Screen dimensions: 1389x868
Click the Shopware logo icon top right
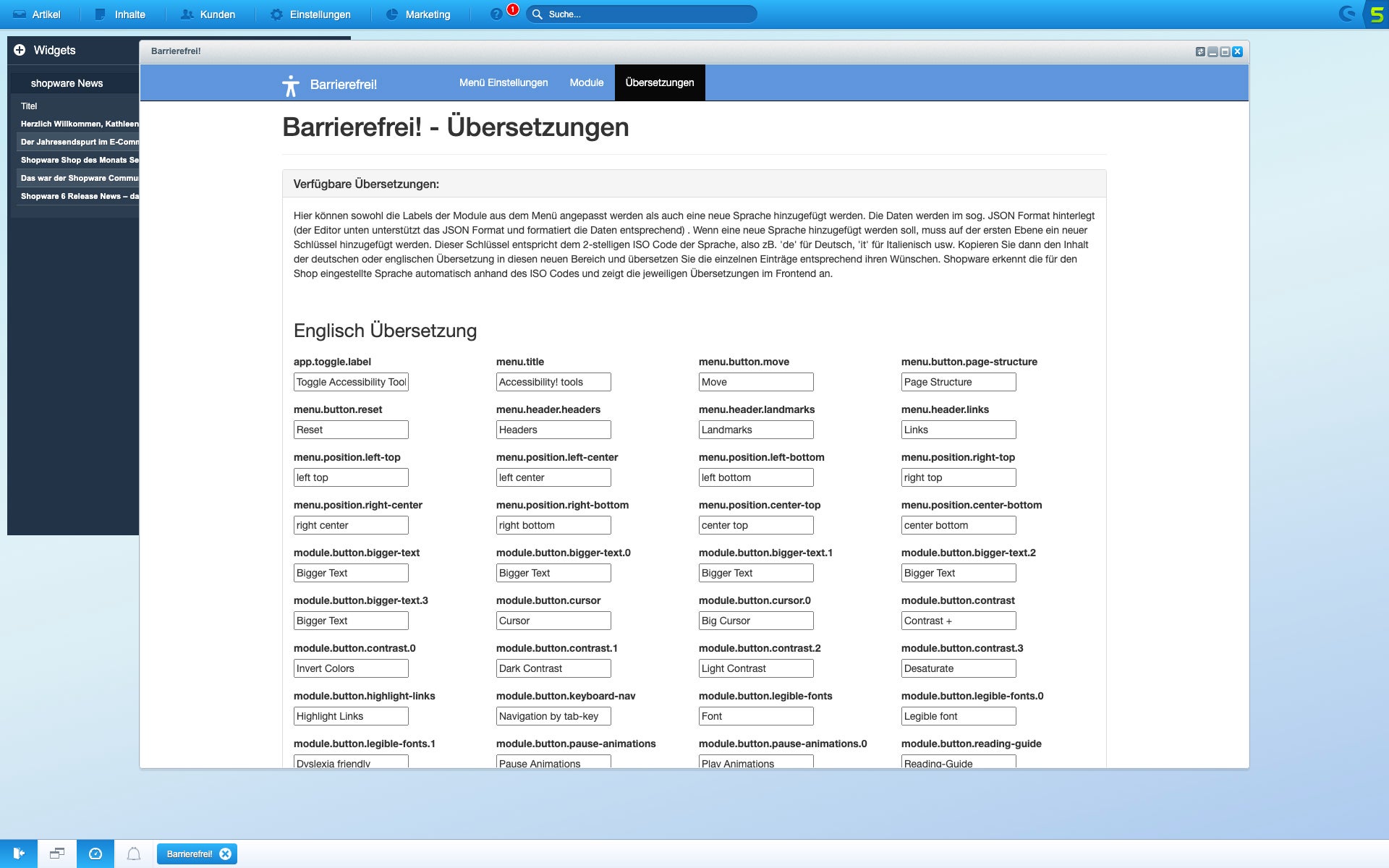(x=1347, y=13)
